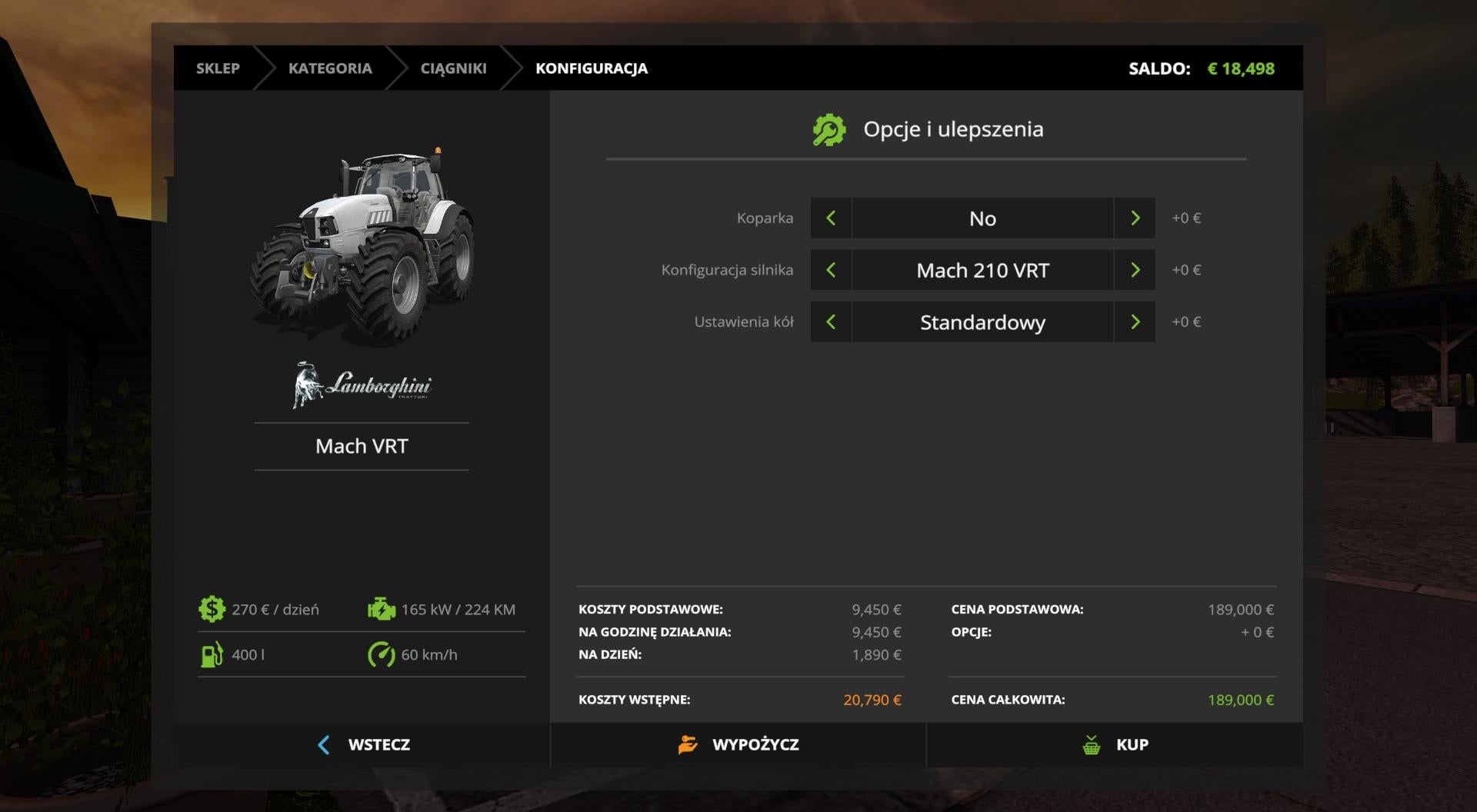Click the Opcje i ulepszenia heading
The width and height of the screenshot is (1477, 812).
953,129
